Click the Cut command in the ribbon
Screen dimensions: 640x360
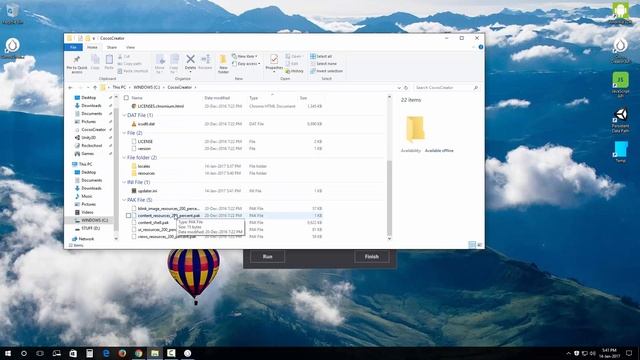click(x=124, y=56)
